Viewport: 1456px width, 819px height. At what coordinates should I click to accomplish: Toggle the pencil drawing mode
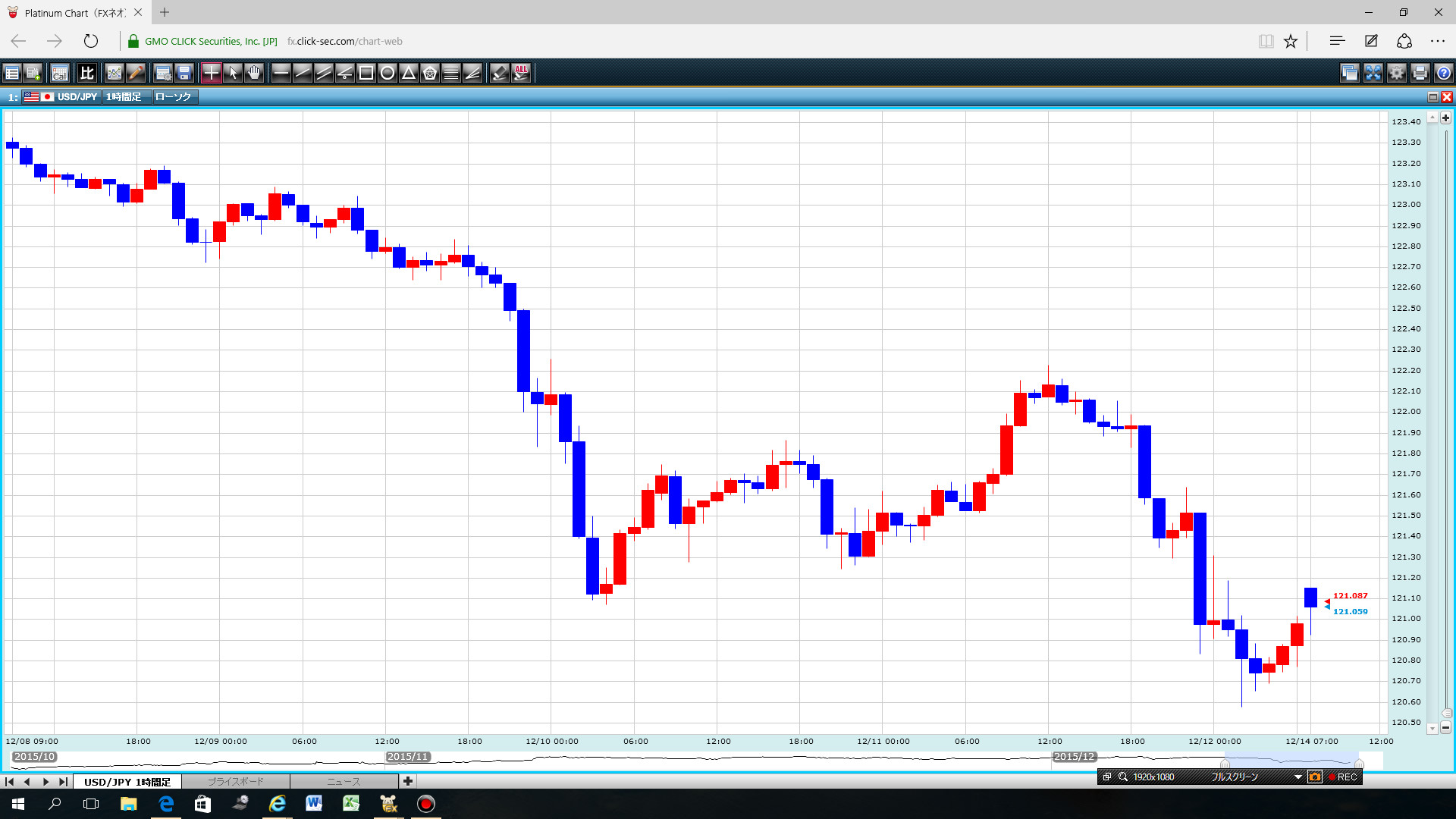pyautogui.click(x=136, y=73)
